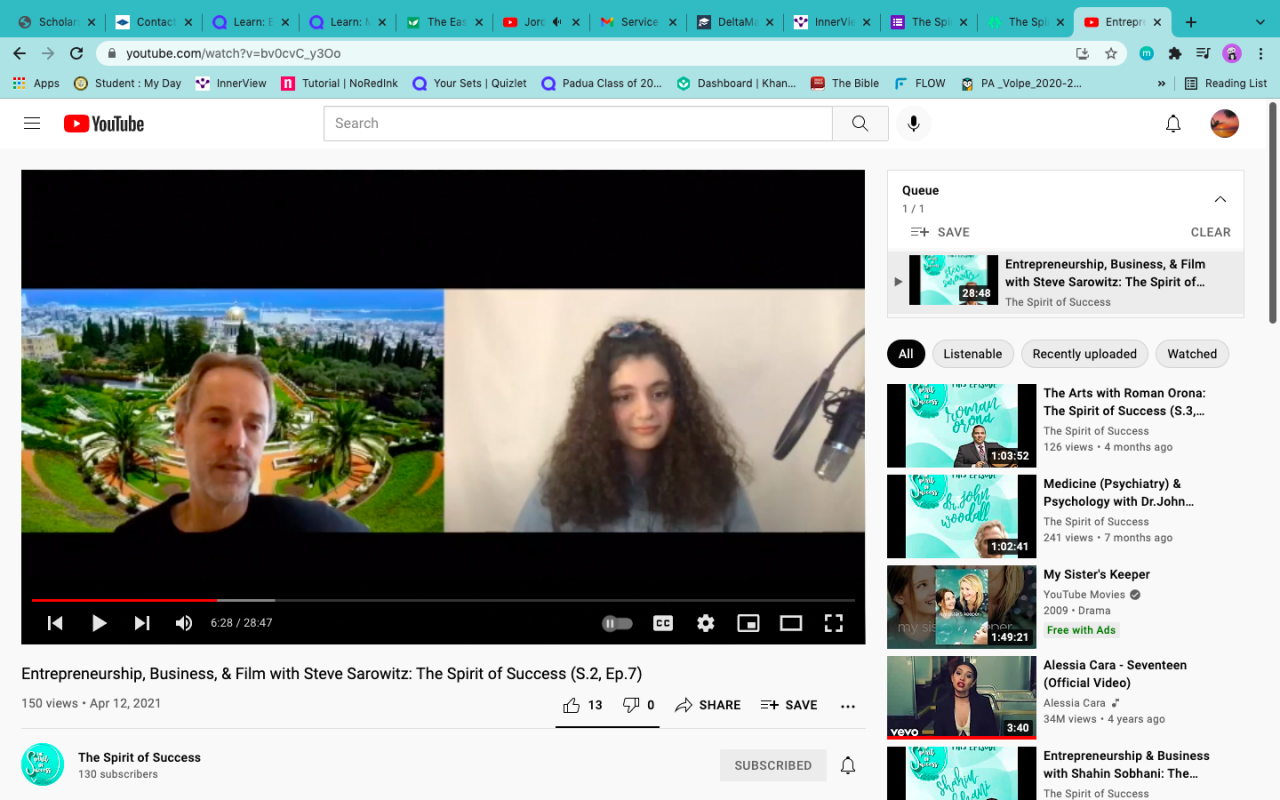
Task: Click the search magnifier button
Action: (x=860, y=123)
